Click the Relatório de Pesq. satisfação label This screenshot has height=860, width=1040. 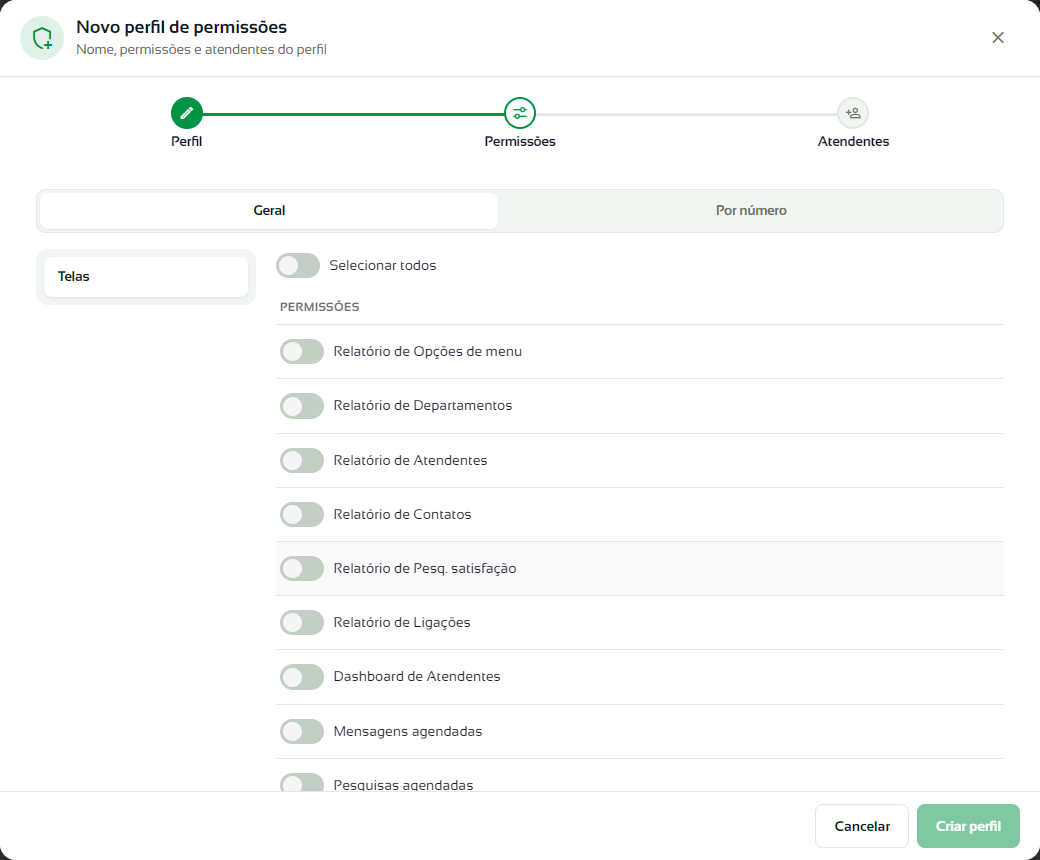tap(425, 568)
